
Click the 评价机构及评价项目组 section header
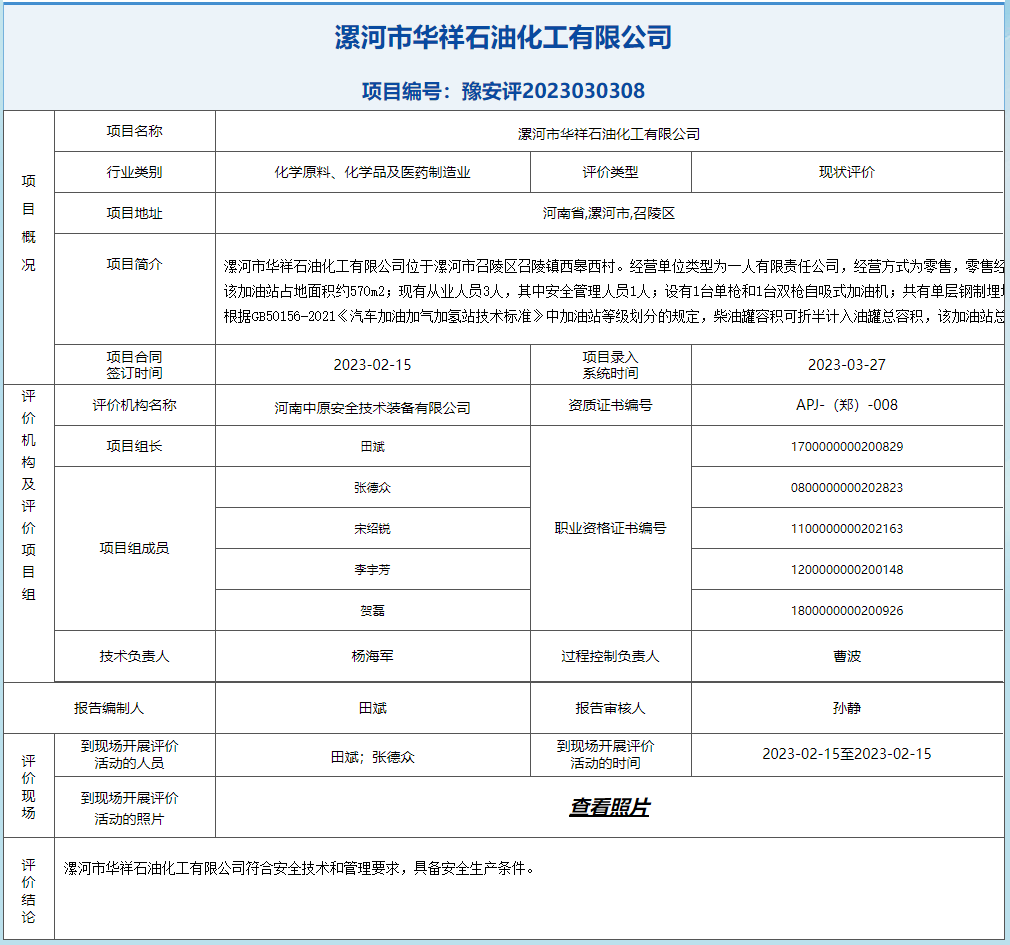tap(28, 495)
